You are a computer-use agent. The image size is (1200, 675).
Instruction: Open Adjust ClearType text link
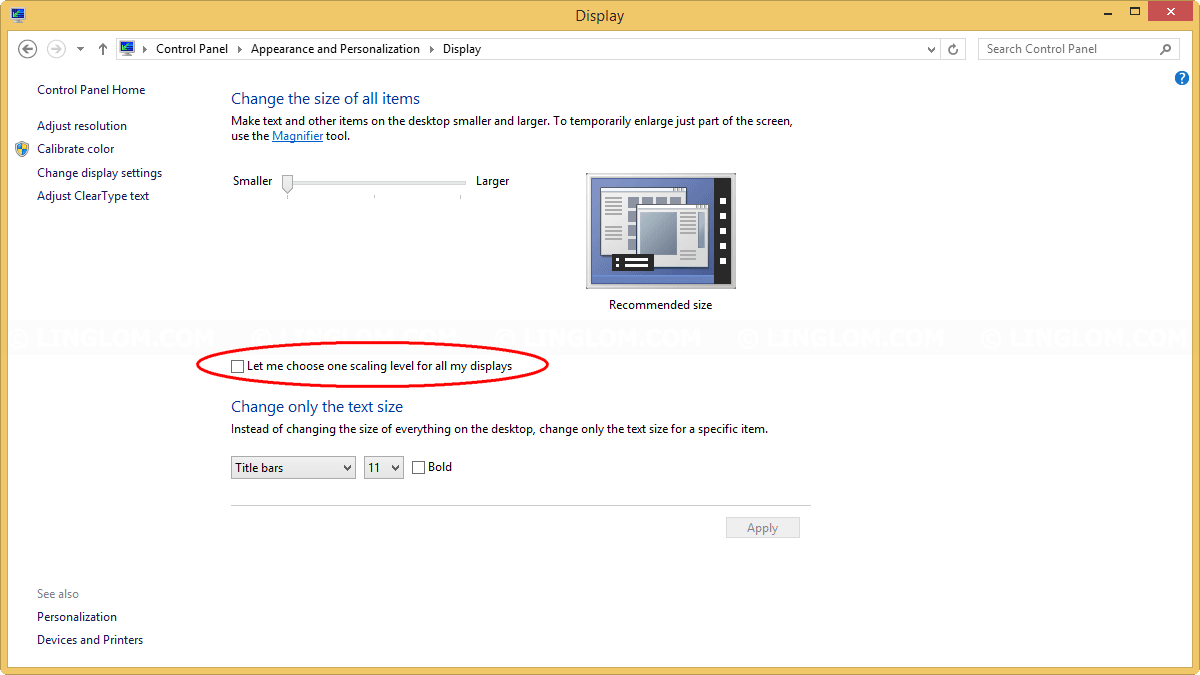click(93, 196)
